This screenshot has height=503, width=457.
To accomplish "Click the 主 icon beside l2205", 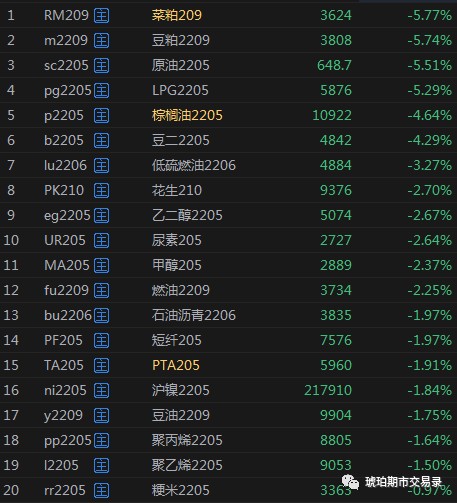I will (x=101, y=465).
